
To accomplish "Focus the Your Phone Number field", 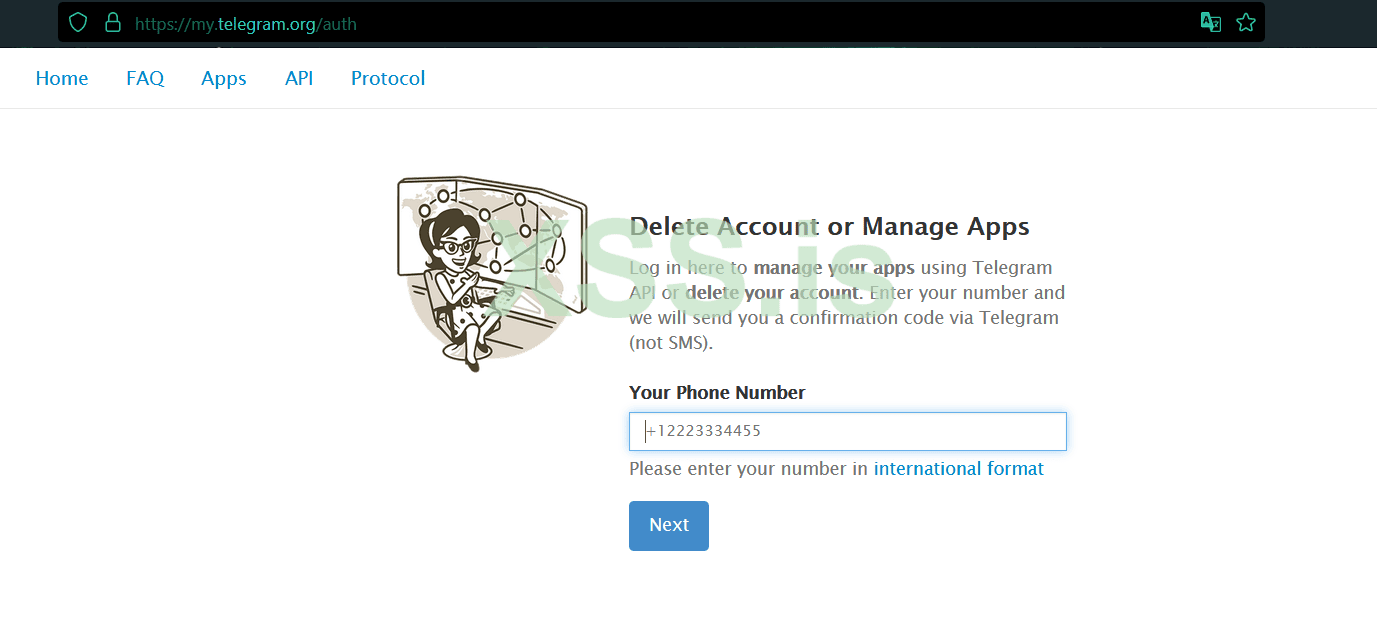I will [x=848, y=431].
